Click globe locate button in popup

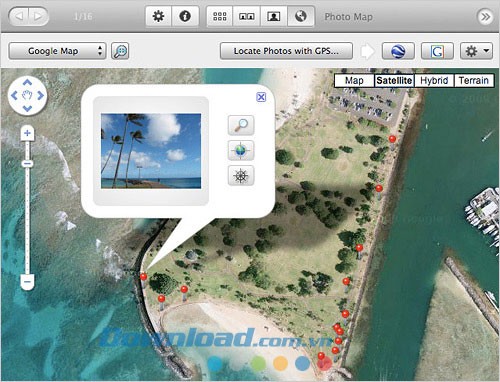241,150
